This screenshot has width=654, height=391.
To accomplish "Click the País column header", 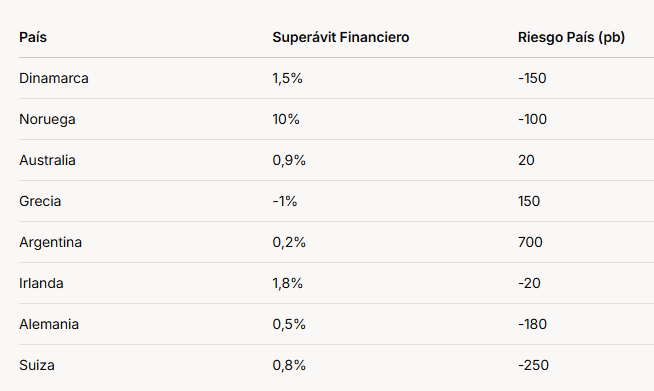I will (x=33, y=37).
